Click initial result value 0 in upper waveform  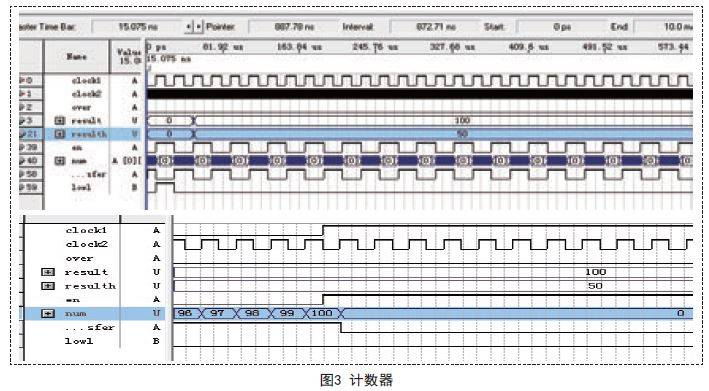169,121
